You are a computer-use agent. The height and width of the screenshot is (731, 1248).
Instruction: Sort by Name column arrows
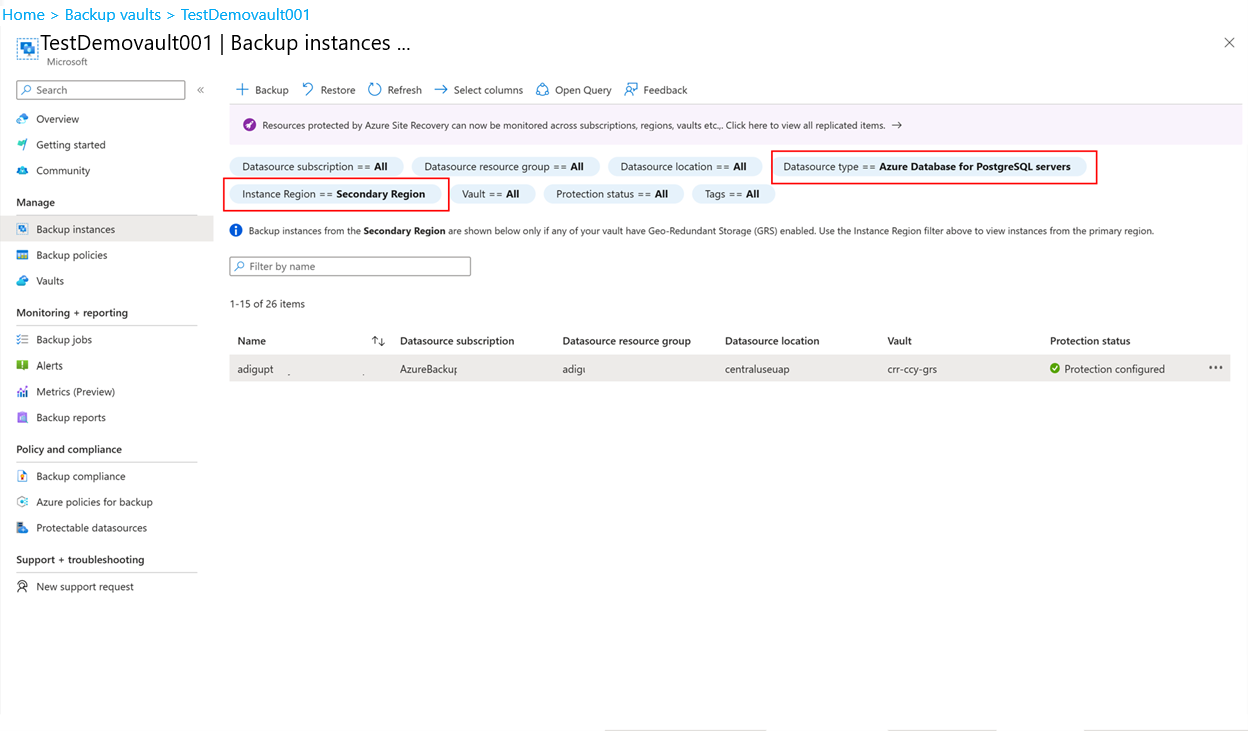378,341
